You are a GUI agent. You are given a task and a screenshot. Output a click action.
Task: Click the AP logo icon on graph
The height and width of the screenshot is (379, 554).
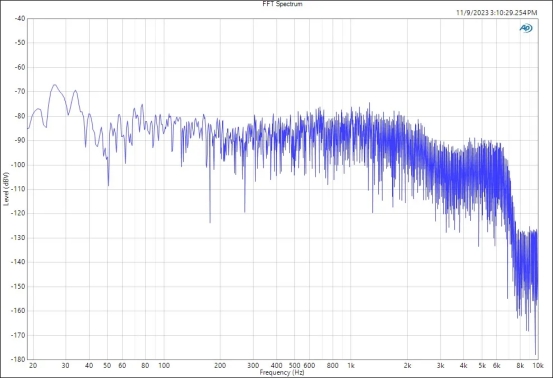pos(526,28)
